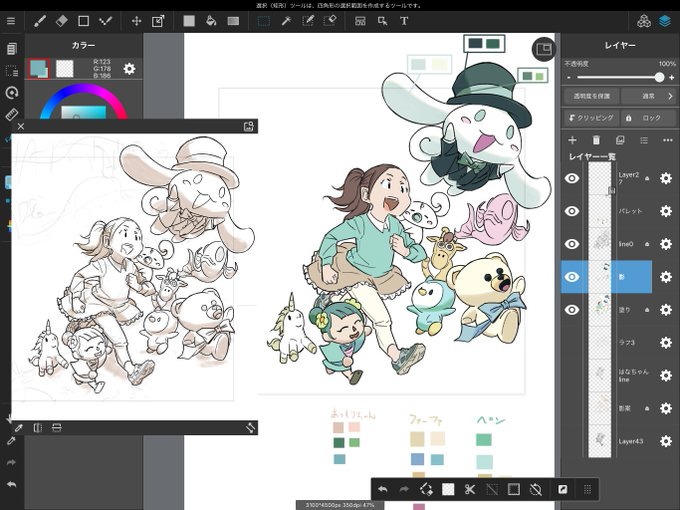
Task: Select the Layer43 layer row
Action: tap(606, 441)
